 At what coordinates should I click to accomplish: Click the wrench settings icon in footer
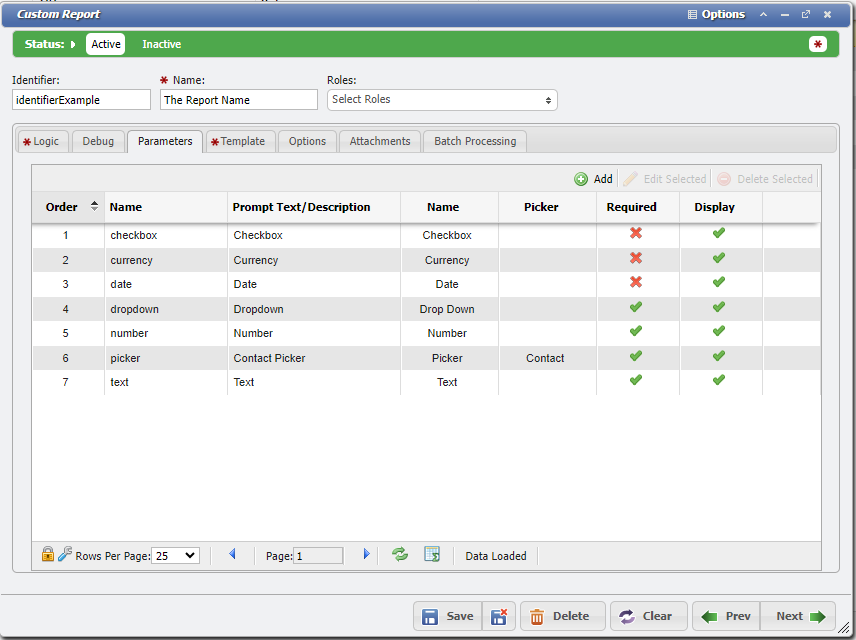[65, 555]
